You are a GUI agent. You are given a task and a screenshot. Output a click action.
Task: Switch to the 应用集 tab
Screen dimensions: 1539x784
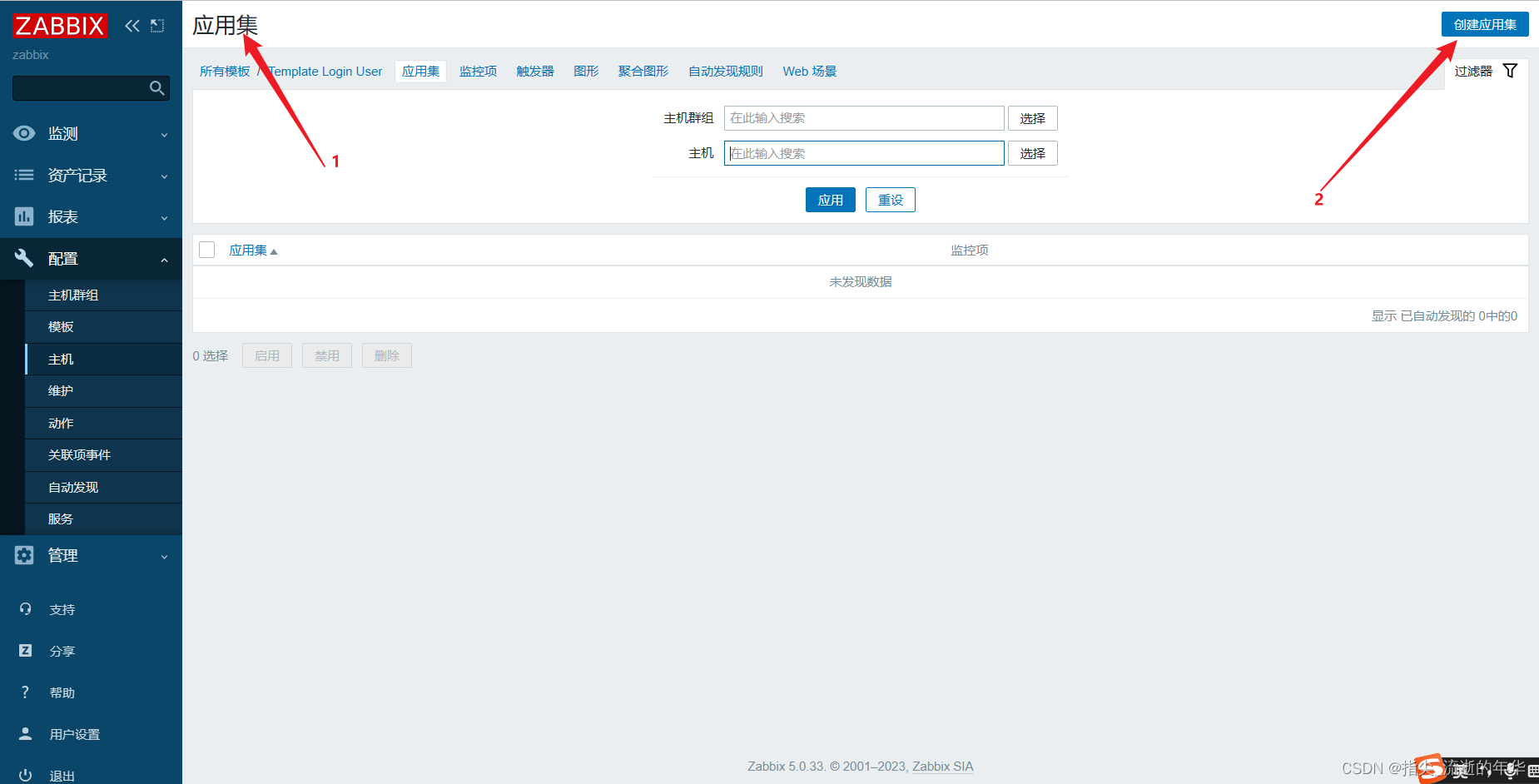(420, 72)
